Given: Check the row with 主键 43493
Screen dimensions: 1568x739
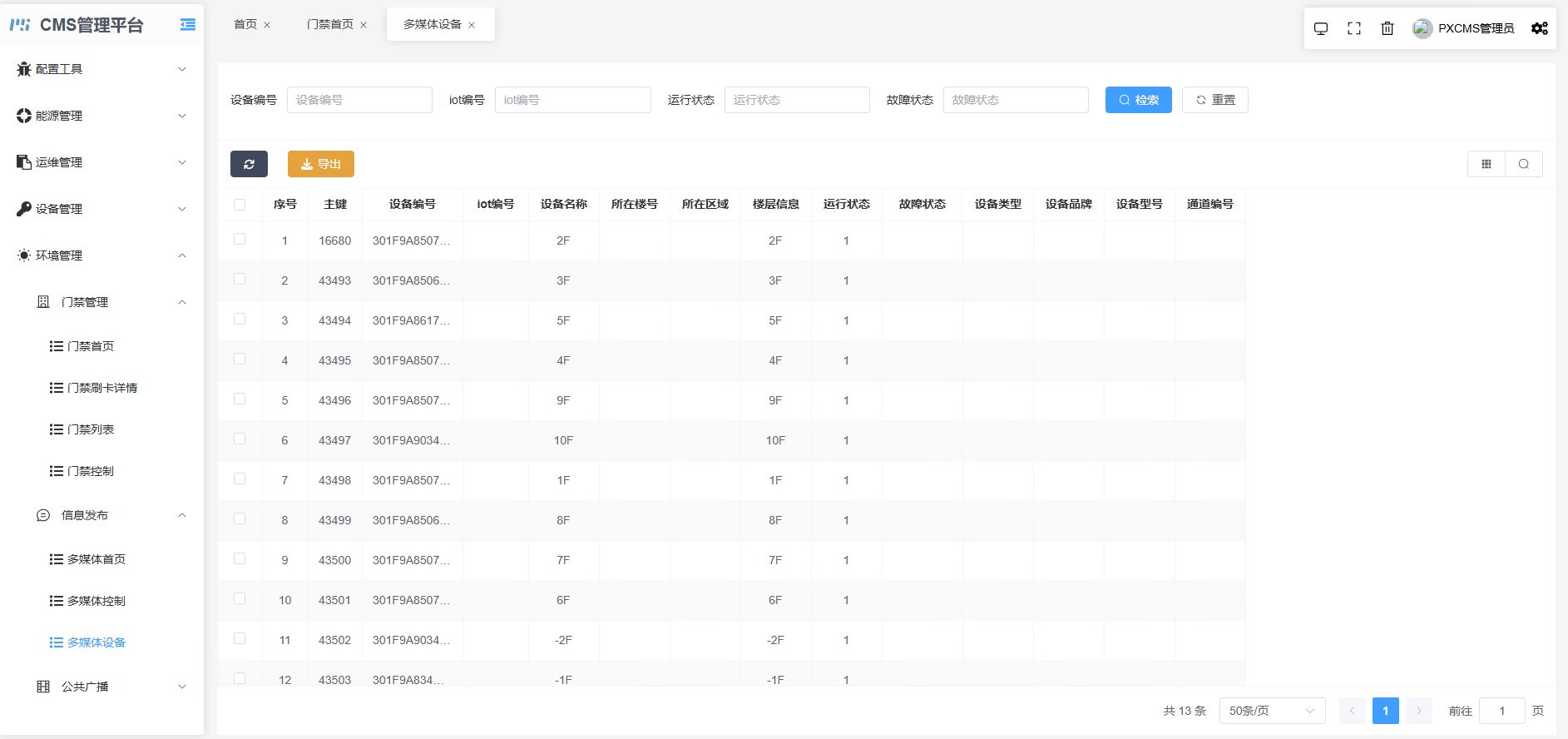Looking at the screenshot, I should (x=240, y=279).
